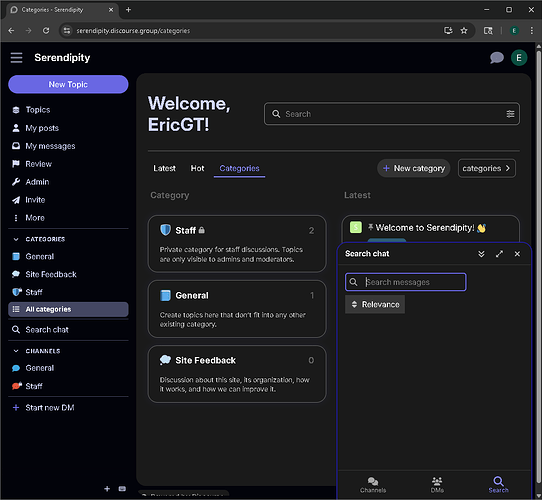Click the tab search icon in toolbar
Screen dimensions: 542x500
(488, 31)
